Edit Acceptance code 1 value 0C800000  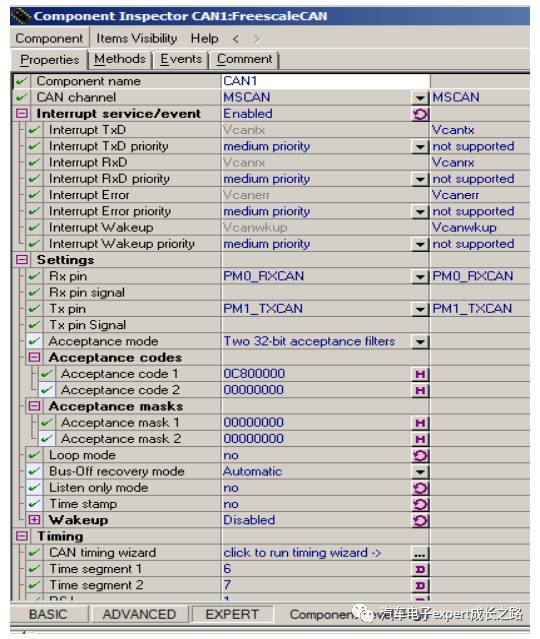coord(317,374)
